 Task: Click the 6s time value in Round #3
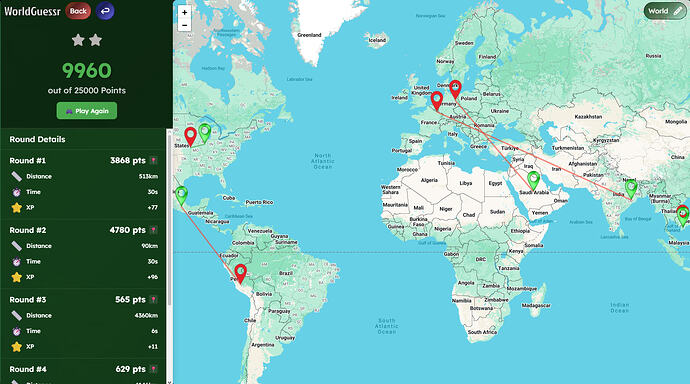pos(154,331)
